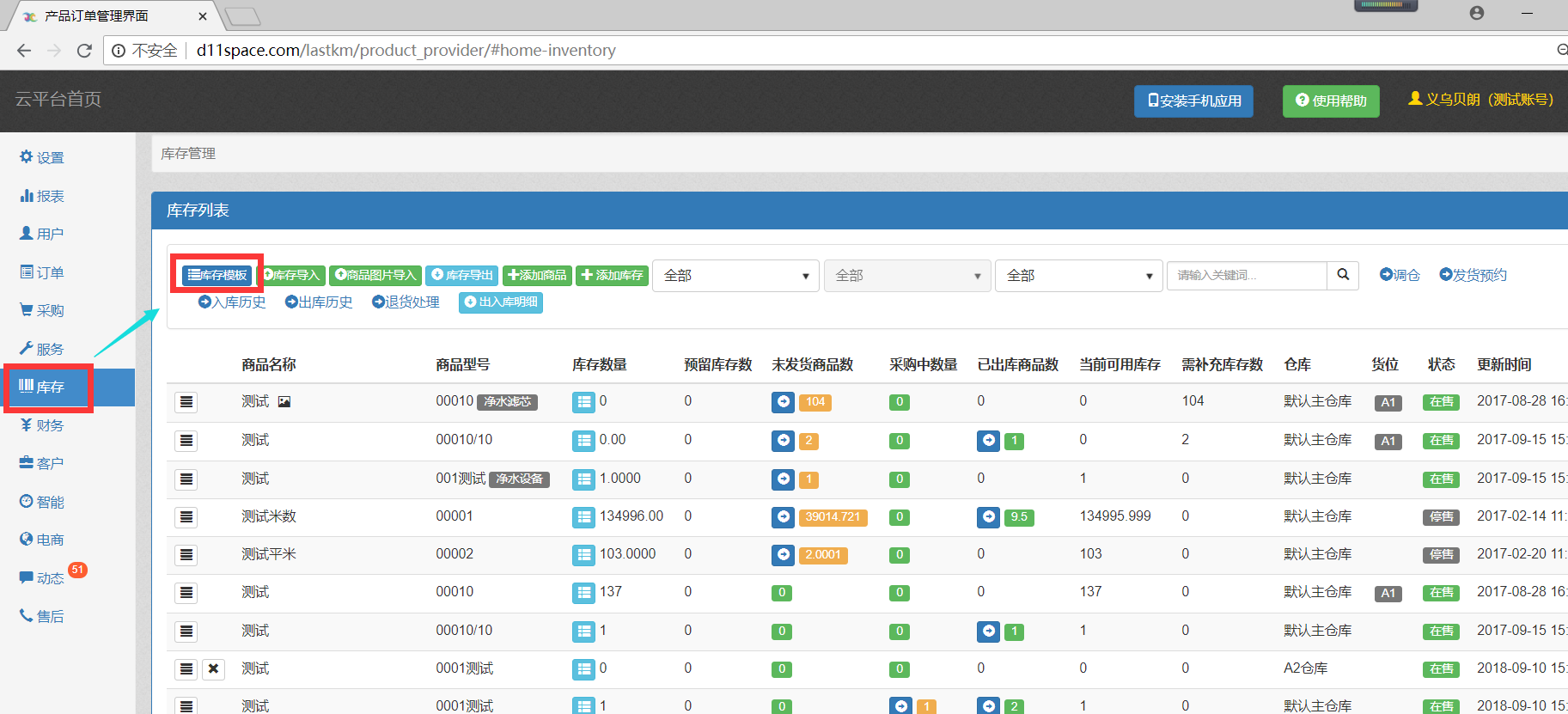Click the 库存管理 breadcrumb text
The height and width of the screenshot is (714, 1568).
coord(188,154)
